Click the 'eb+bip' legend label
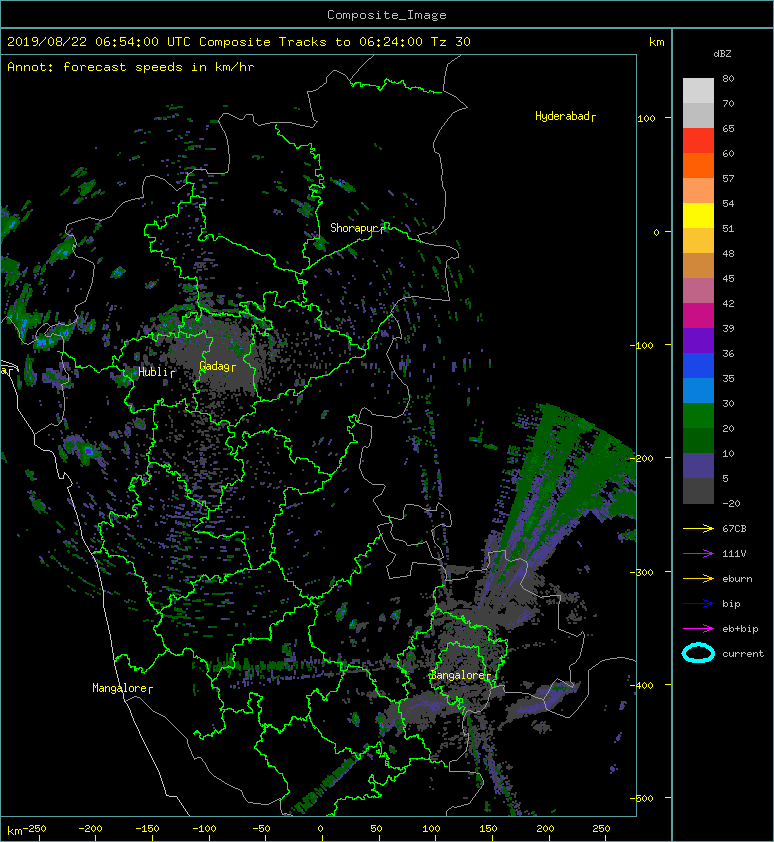 [740, 629]
